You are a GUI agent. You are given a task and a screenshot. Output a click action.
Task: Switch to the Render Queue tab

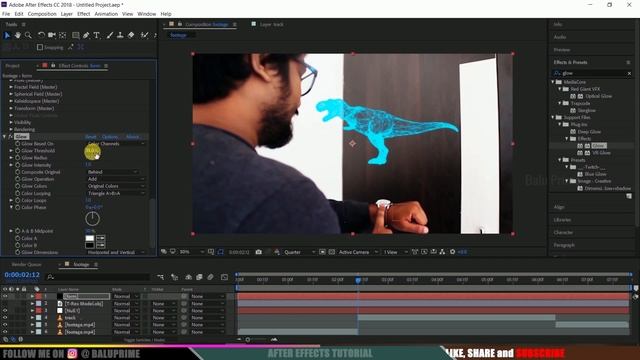coord(26,264)
